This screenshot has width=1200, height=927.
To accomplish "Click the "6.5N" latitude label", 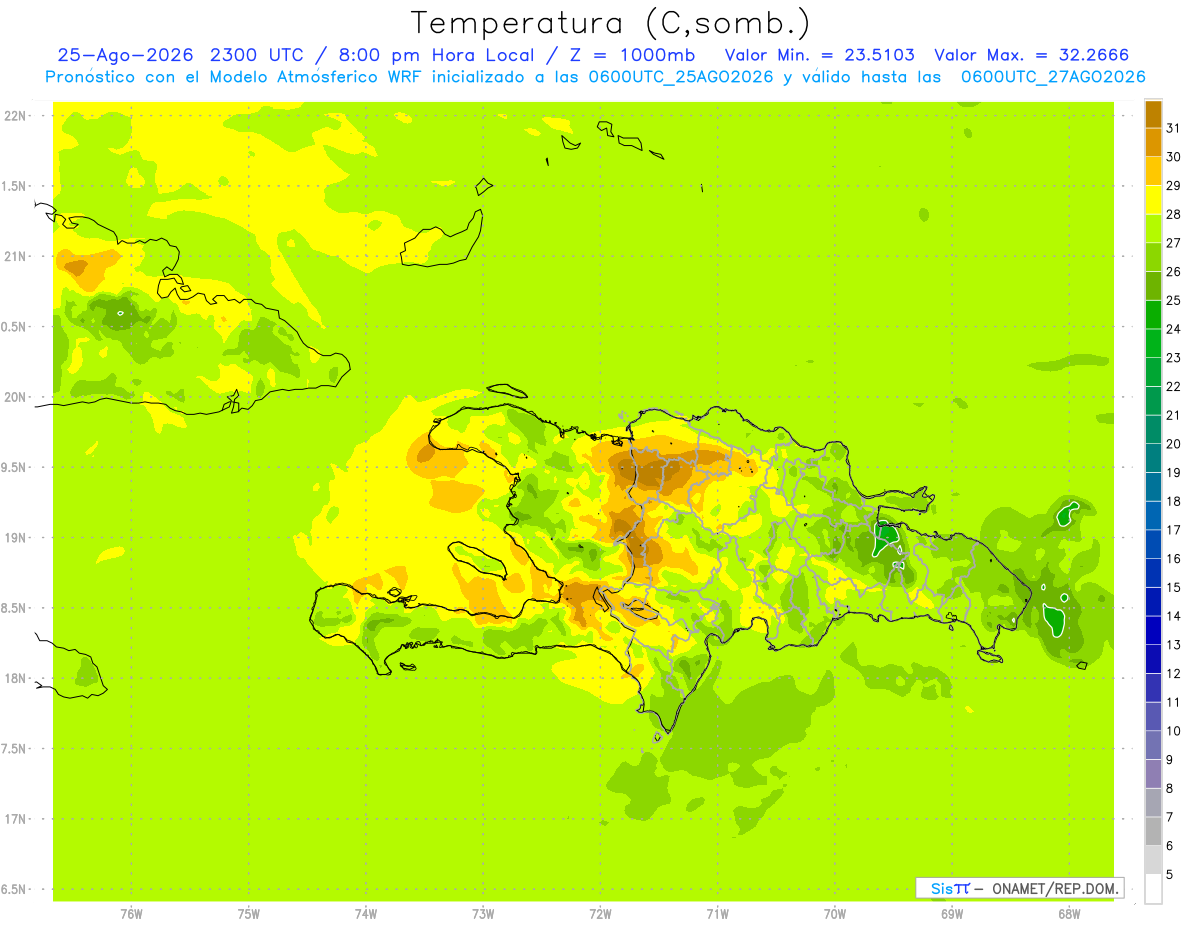I will tap(15, 889).
